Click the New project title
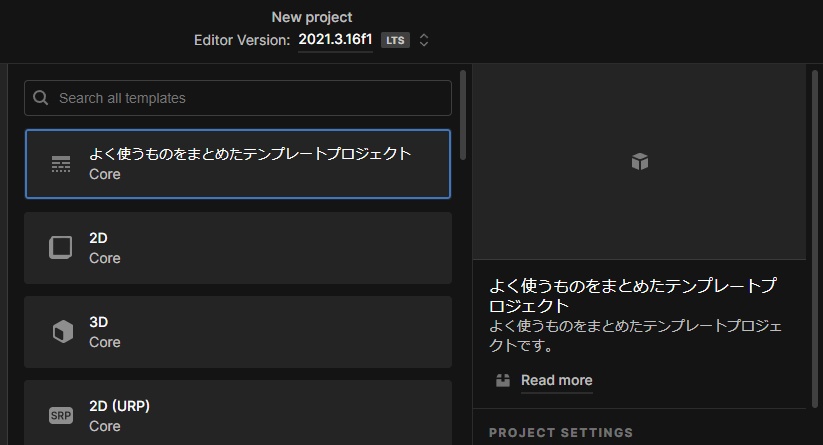This screenshot has width=823, height=445. (x=312, y=17)
